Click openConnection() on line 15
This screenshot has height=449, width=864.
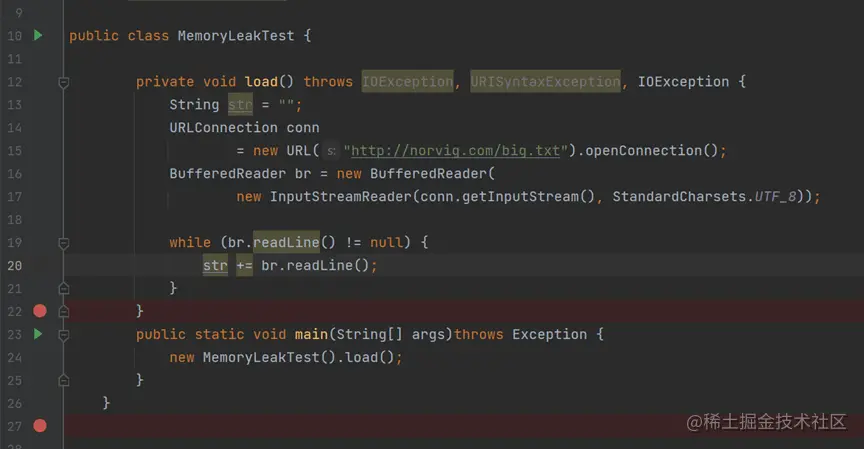[x=651, y=150]
